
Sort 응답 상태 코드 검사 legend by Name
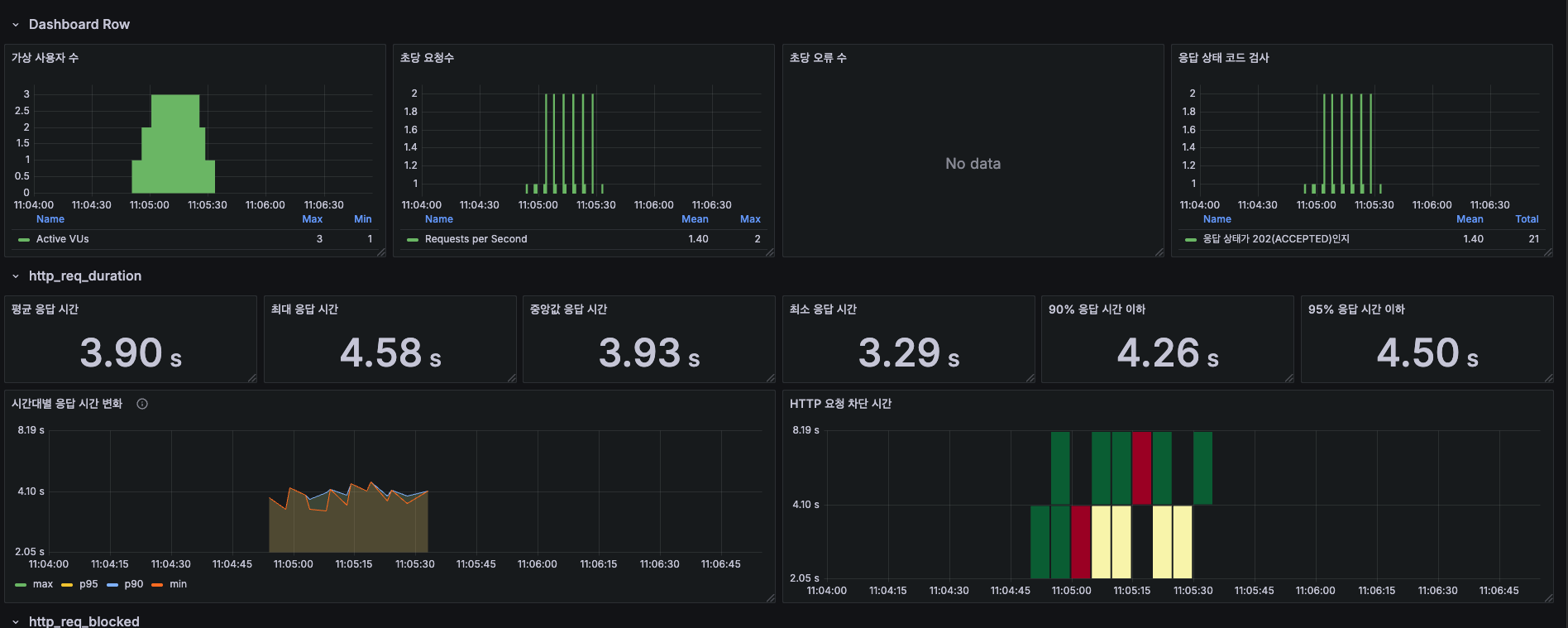pos(1217,219)
